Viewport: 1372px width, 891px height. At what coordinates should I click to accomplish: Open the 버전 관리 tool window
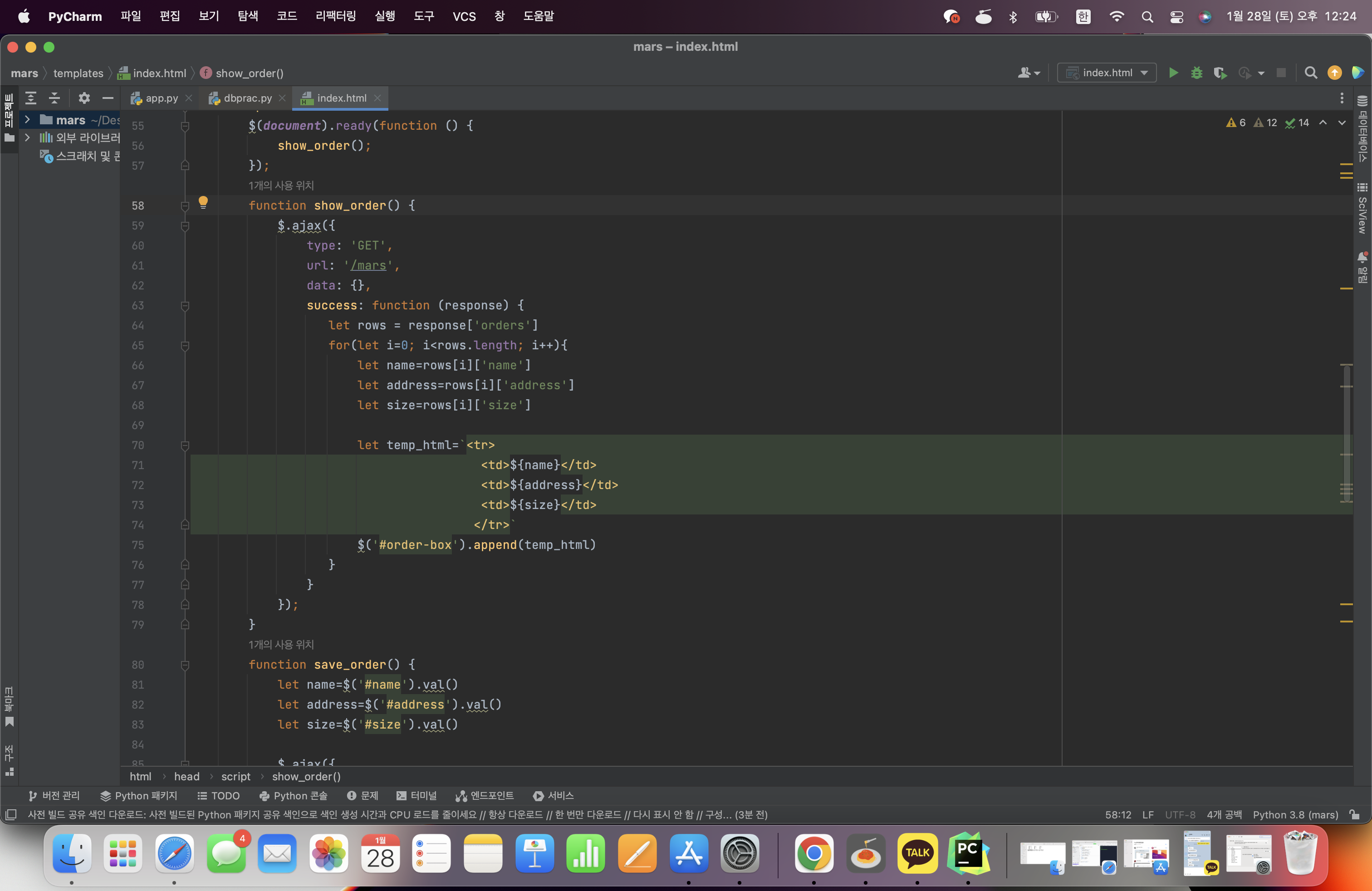[x=55, y=796]
